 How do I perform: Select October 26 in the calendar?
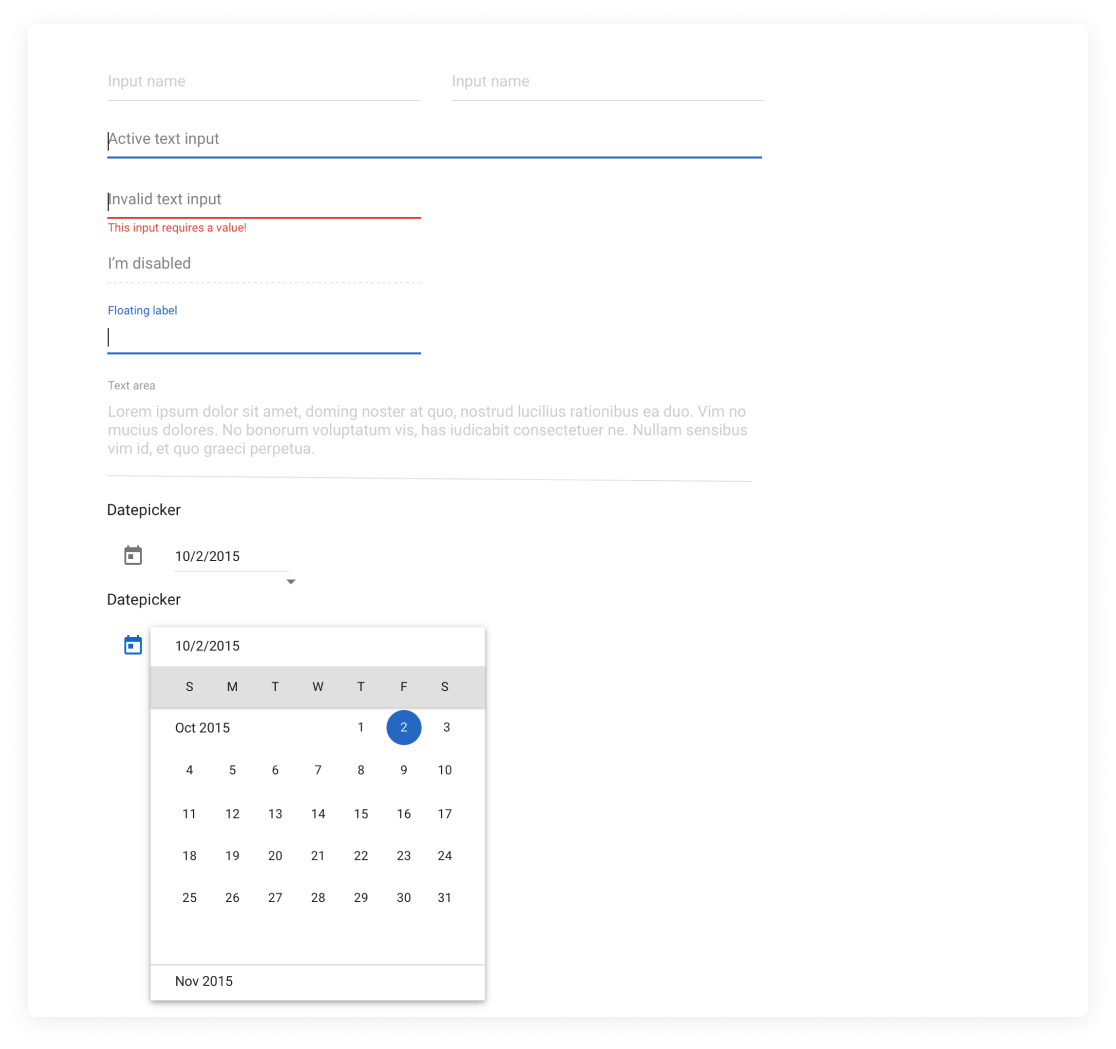tap(232, 897)
